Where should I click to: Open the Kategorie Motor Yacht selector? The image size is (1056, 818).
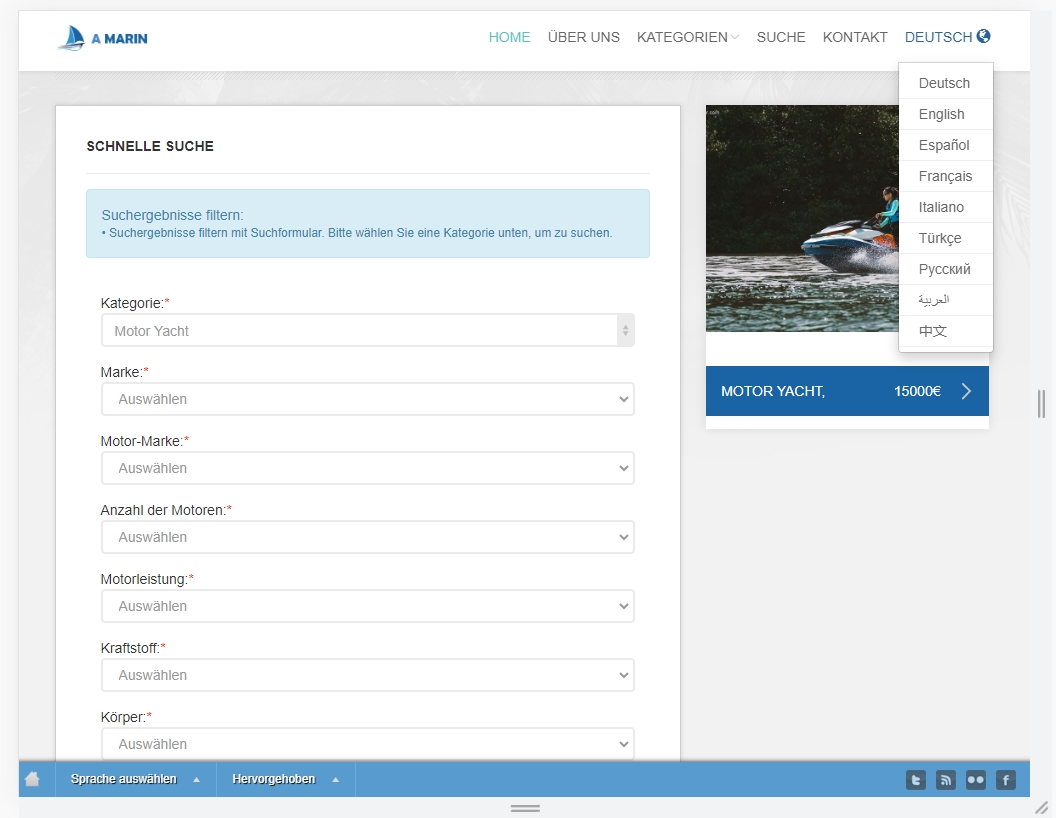368,331
